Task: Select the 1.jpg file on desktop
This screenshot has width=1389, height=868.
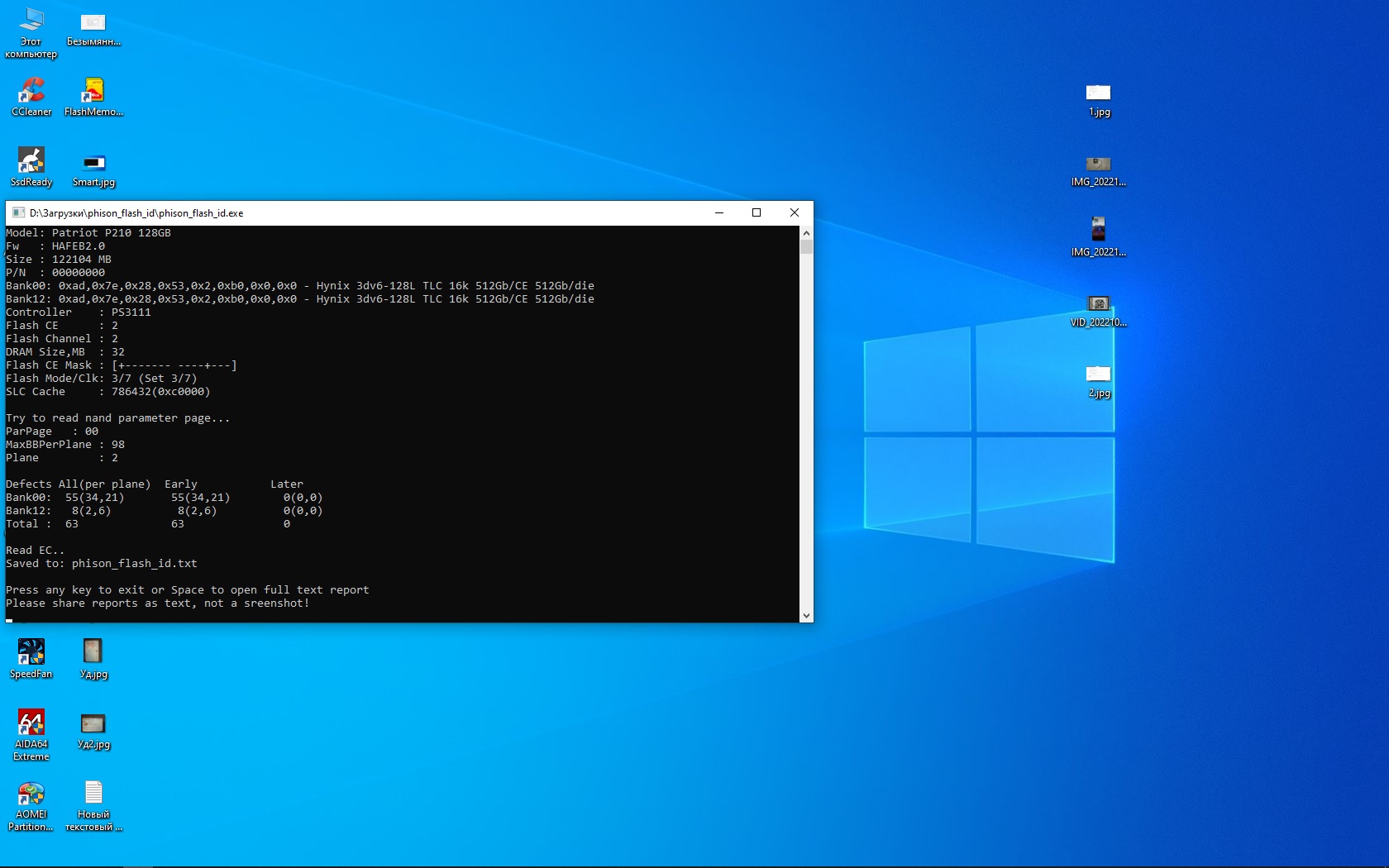Action: 1099,99
